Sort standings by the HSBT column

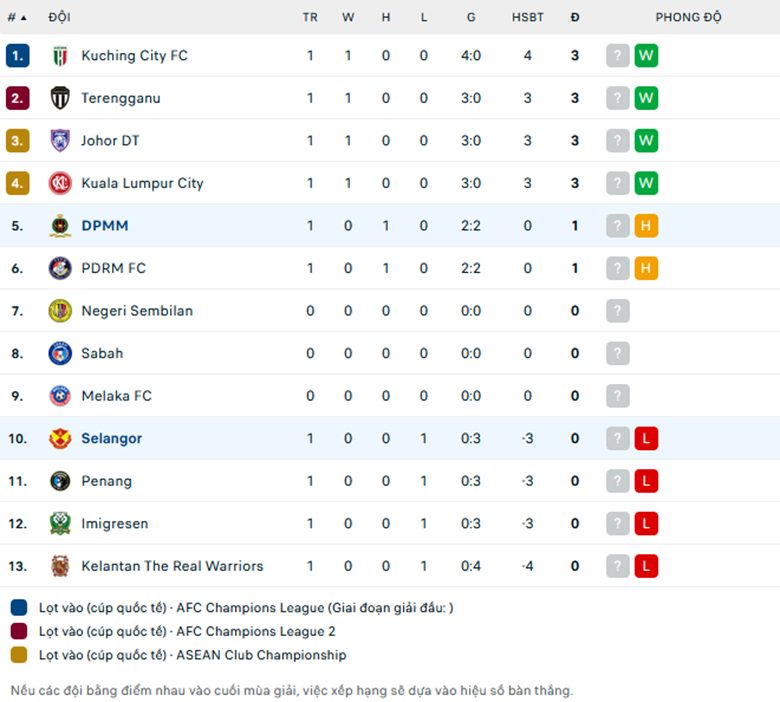coord(527,17)
